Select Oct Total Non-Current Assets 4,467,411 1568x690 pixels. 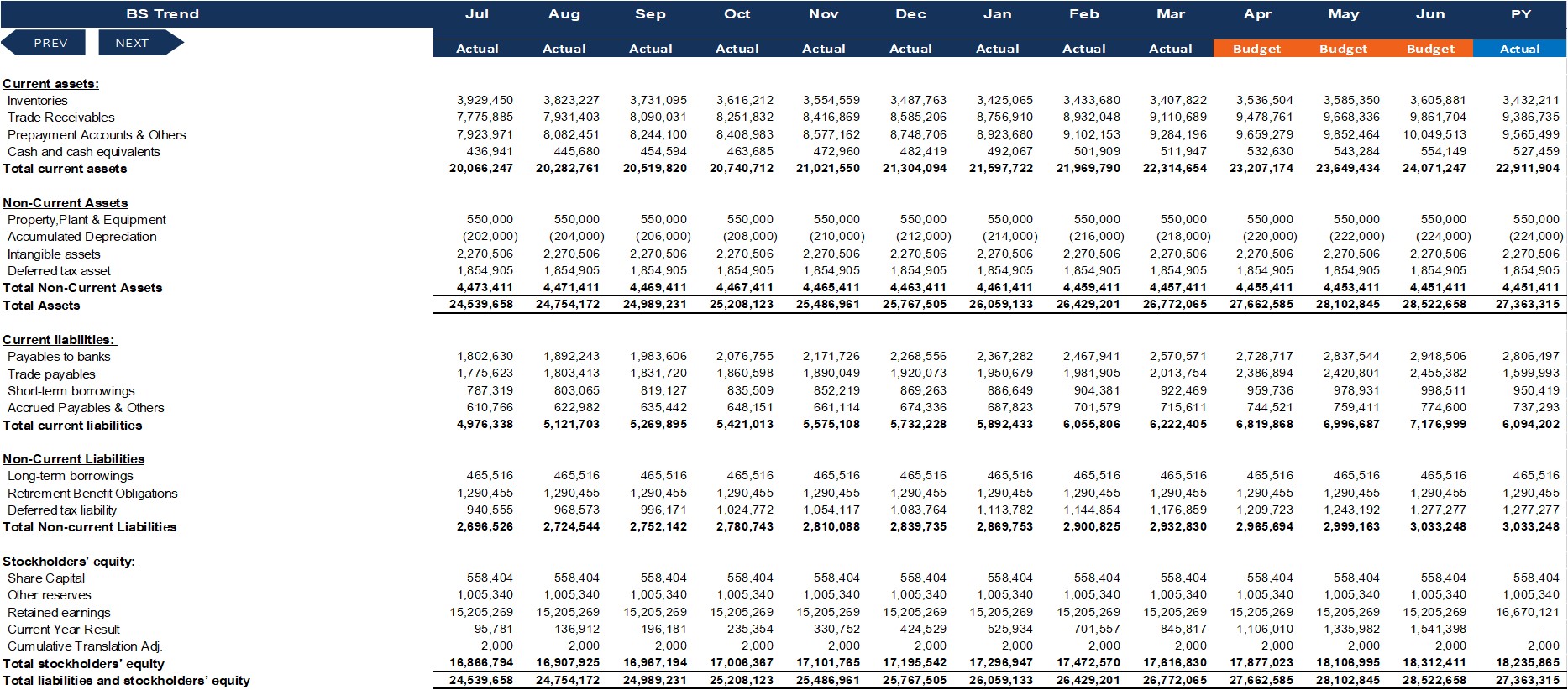(x=745, y=287)
